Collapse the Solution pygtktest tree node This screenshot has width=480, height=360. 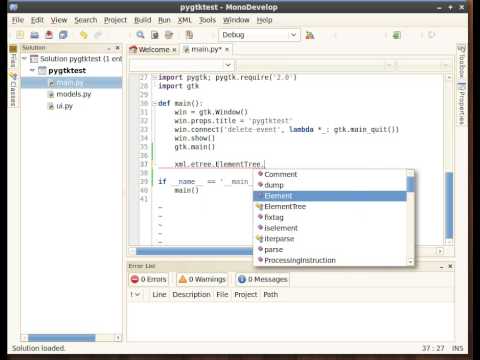coord(24,58)
